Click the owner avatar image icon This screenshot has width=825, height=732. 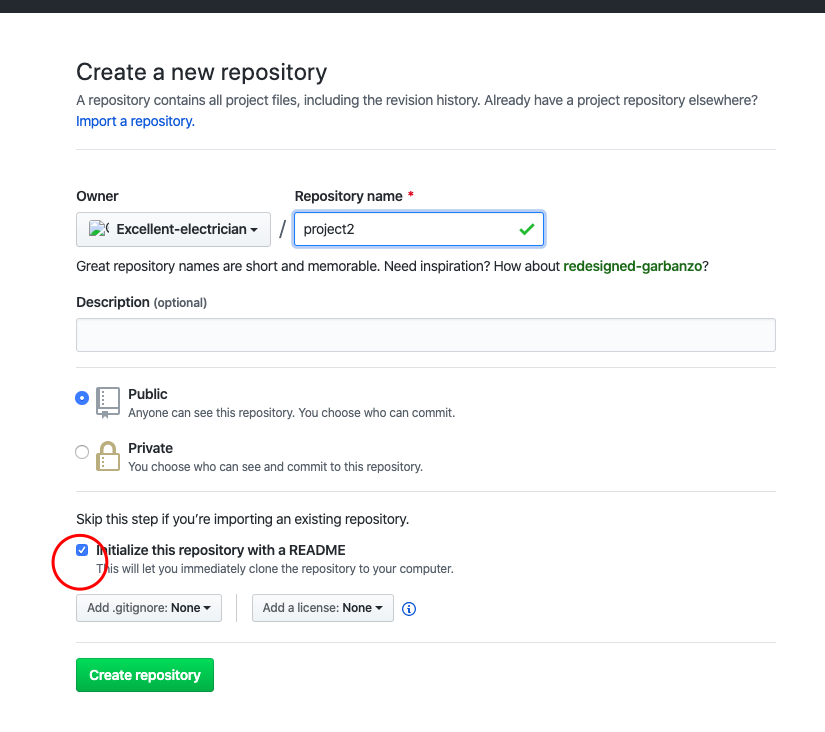[98, 229]
